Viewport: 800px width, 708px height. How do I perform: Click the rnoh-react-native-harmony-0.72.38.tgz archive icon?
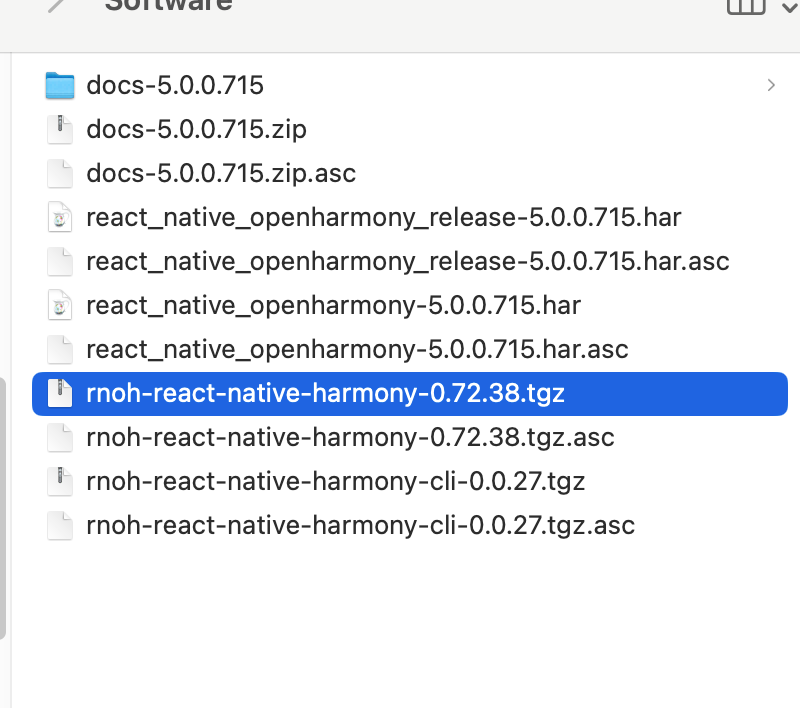point(60,393)
